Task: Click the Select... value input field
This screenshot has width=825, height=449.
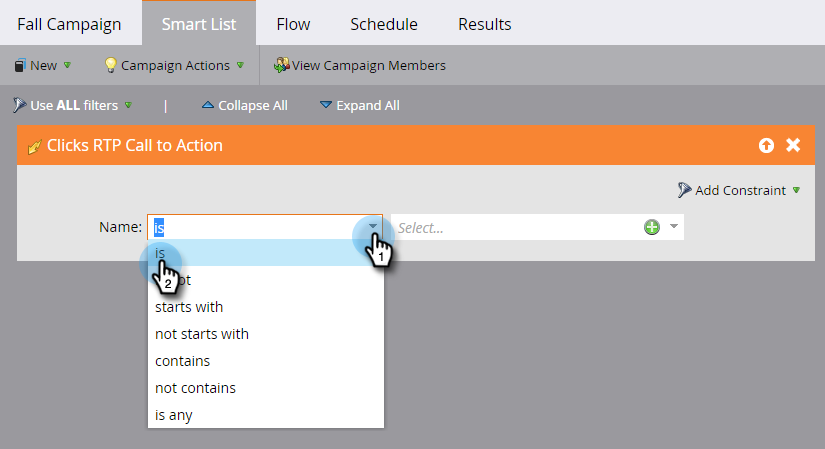Action: (515, 227)
